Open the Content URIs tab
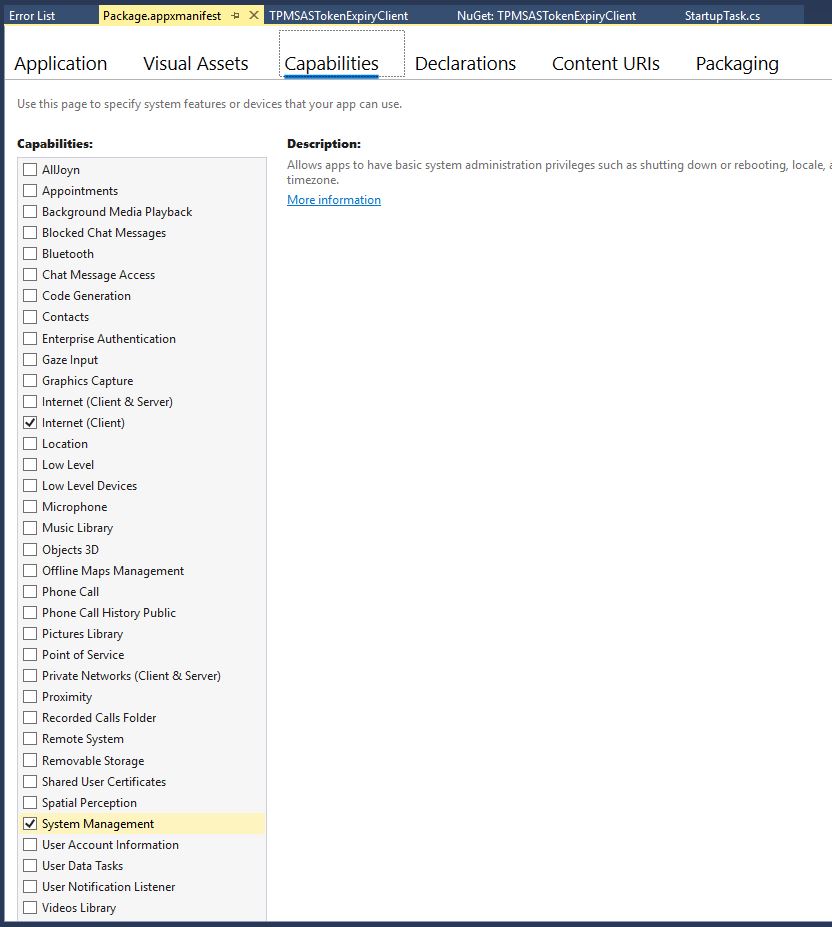832x927 pixels. pos(605,64)
